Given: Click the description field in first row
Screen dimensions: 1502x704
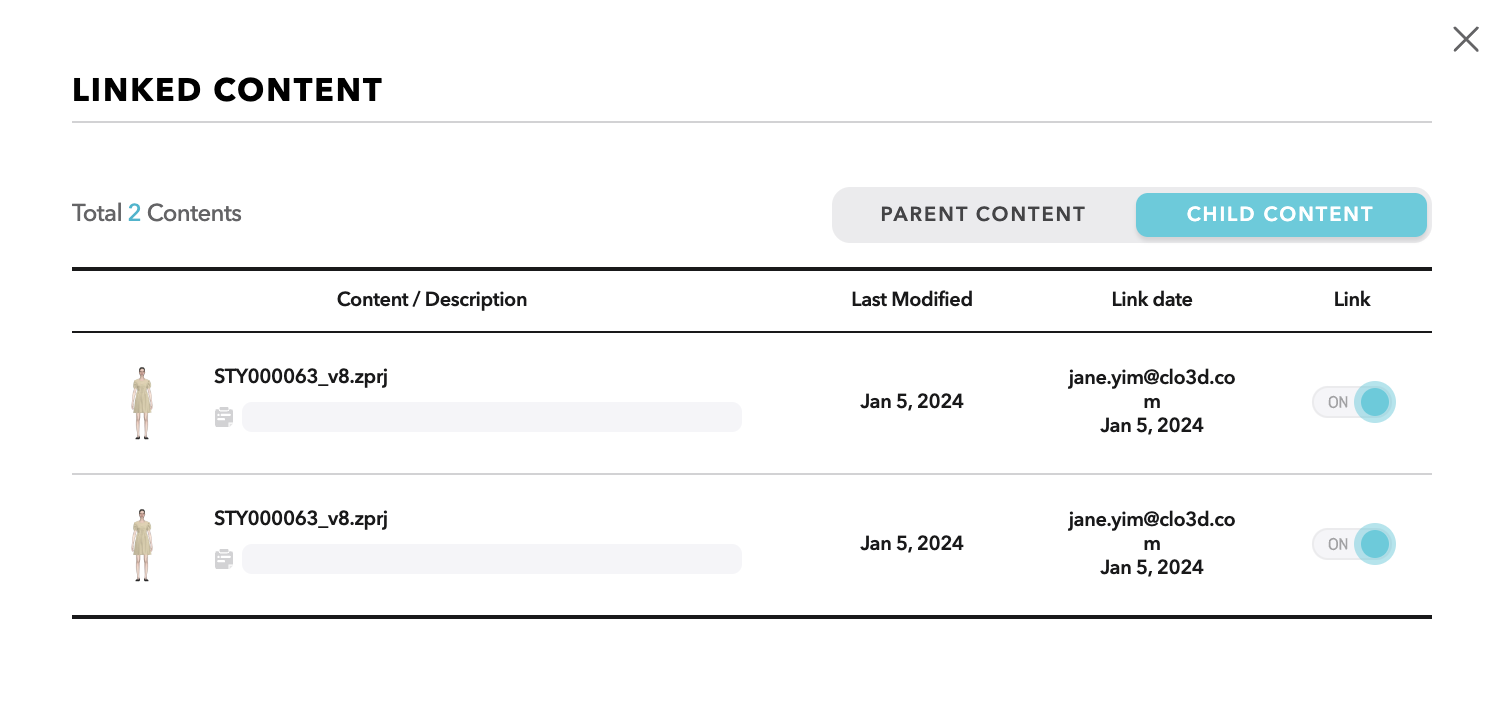Looking at the screenshot, I should [x=492, y=417].
